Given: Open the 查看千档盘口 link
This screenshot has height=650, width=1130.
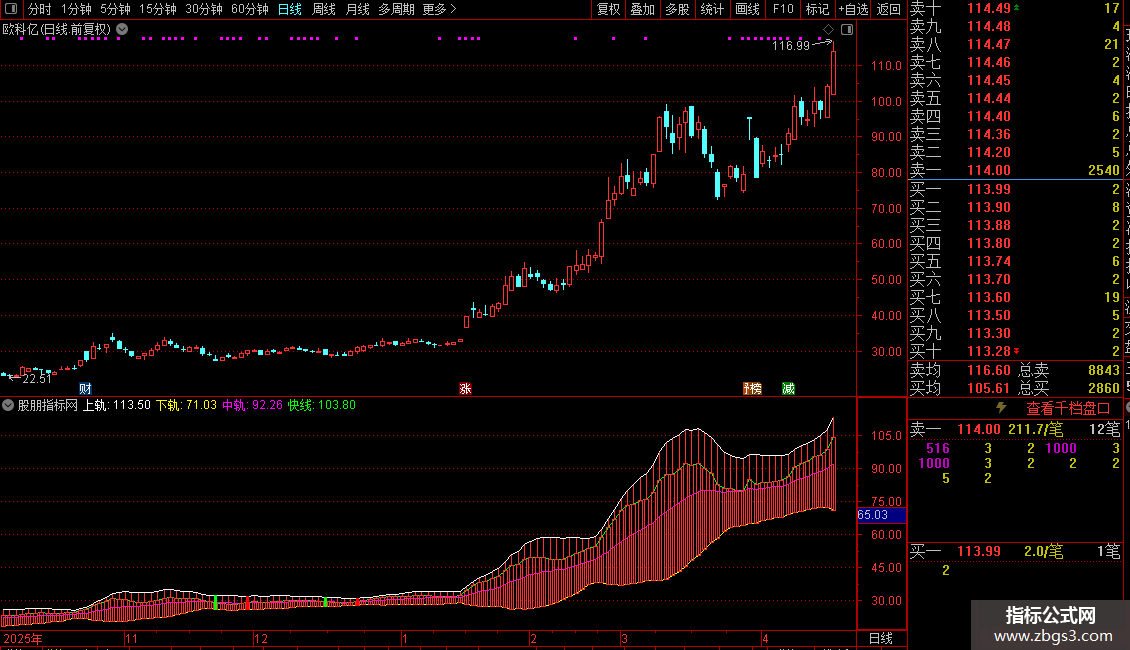Looking at the screenshot, I should pyautogui.click(x=1068, y=408).
